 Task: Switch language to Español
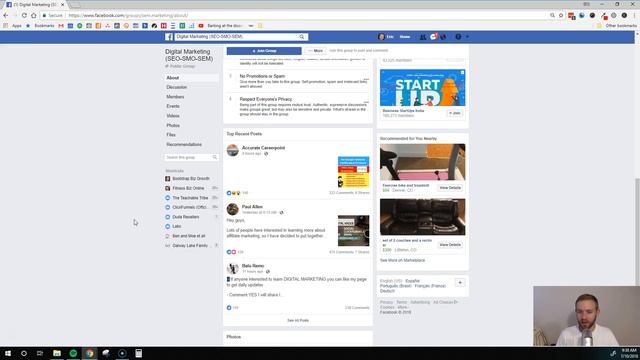click(413, 281)
